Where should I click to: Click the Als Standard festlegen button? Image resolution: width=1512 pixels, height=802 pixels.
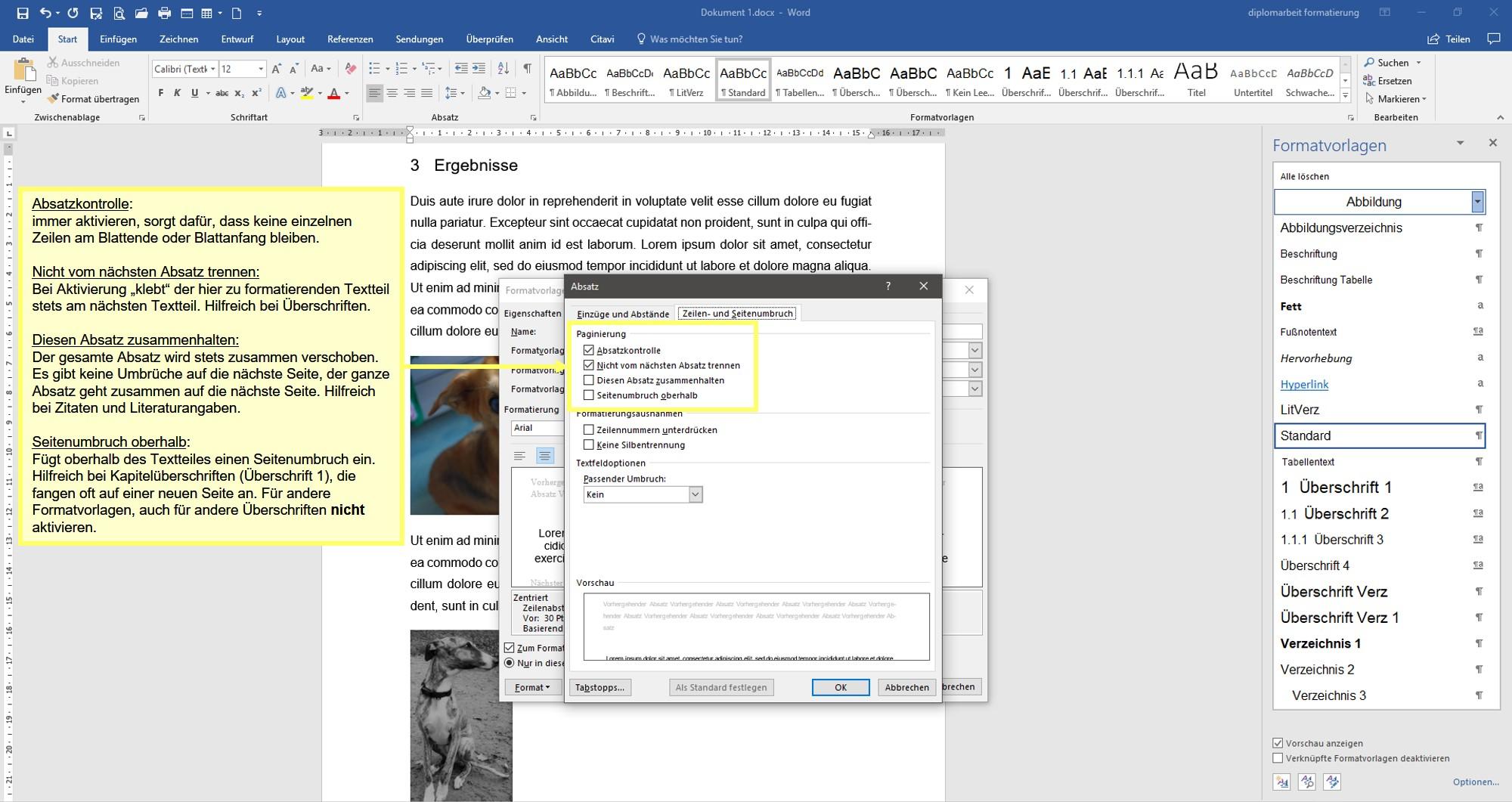tap(720, 687)
